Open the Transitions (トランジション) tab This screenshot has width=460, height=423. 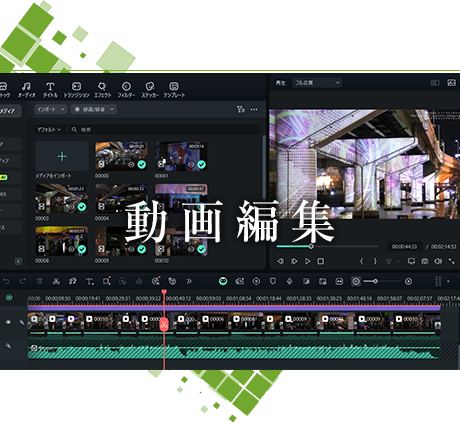(x=76, y=90)
